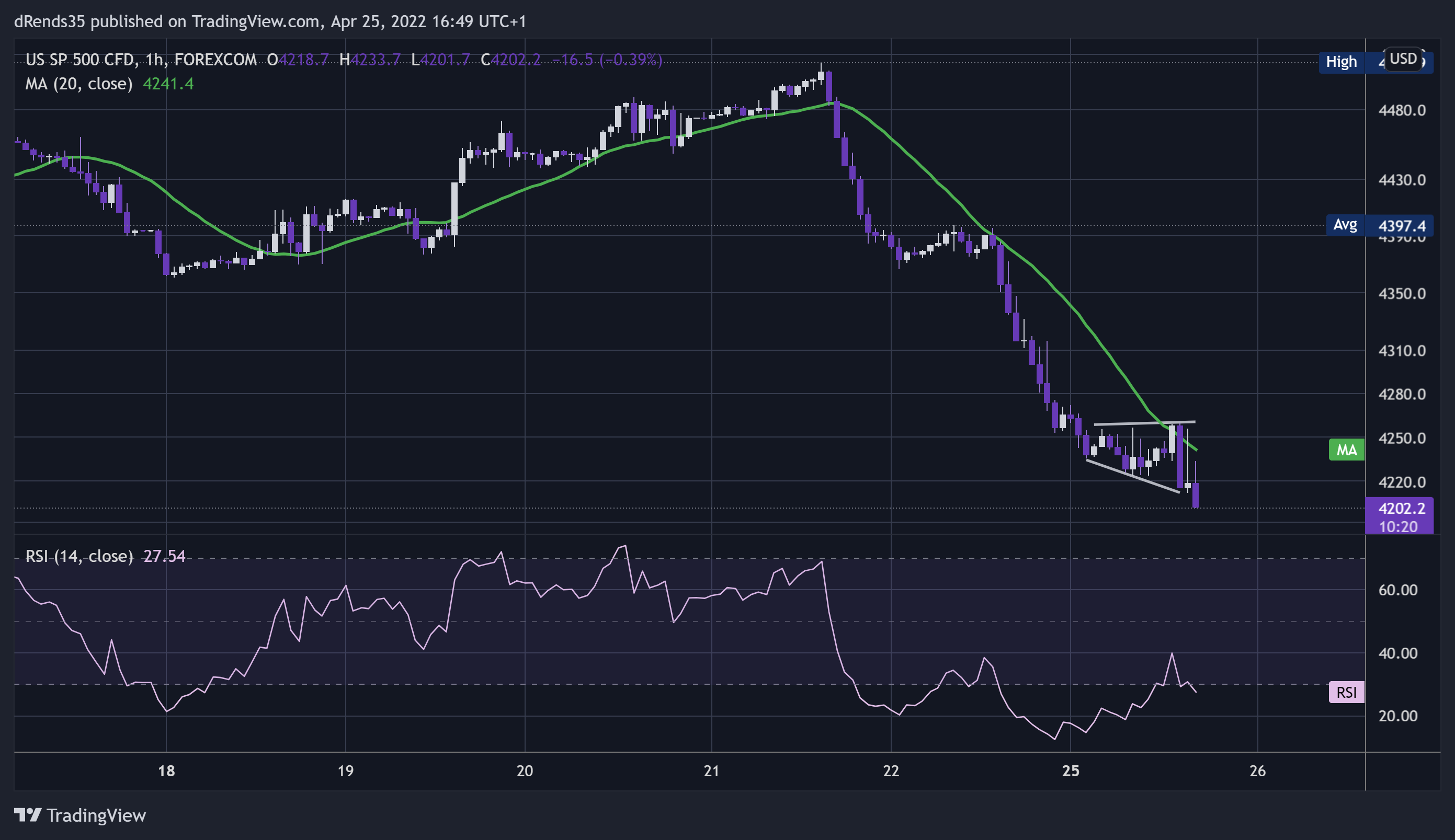Click the High price label
Image resolution: width=1455 pixels, height=840 pixels.
(x=1342, y=62)
